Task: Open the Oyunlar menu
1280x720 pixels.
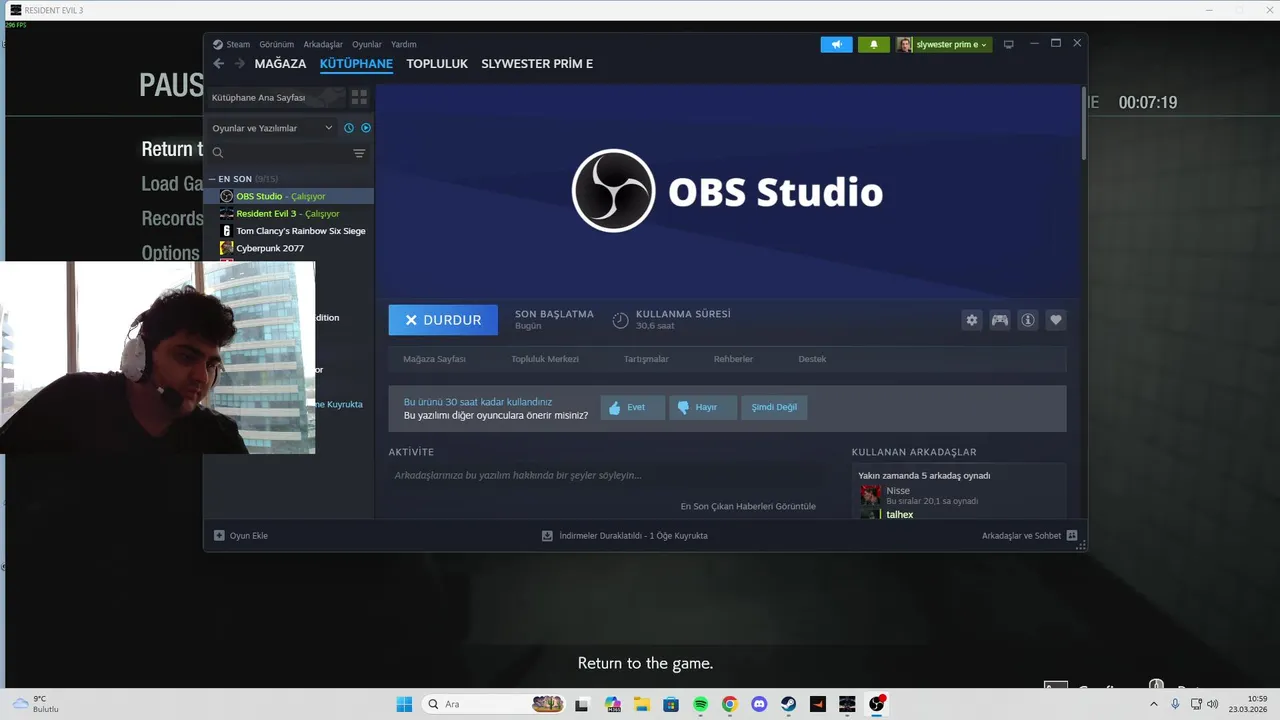Action: click(x=367, y=44)
